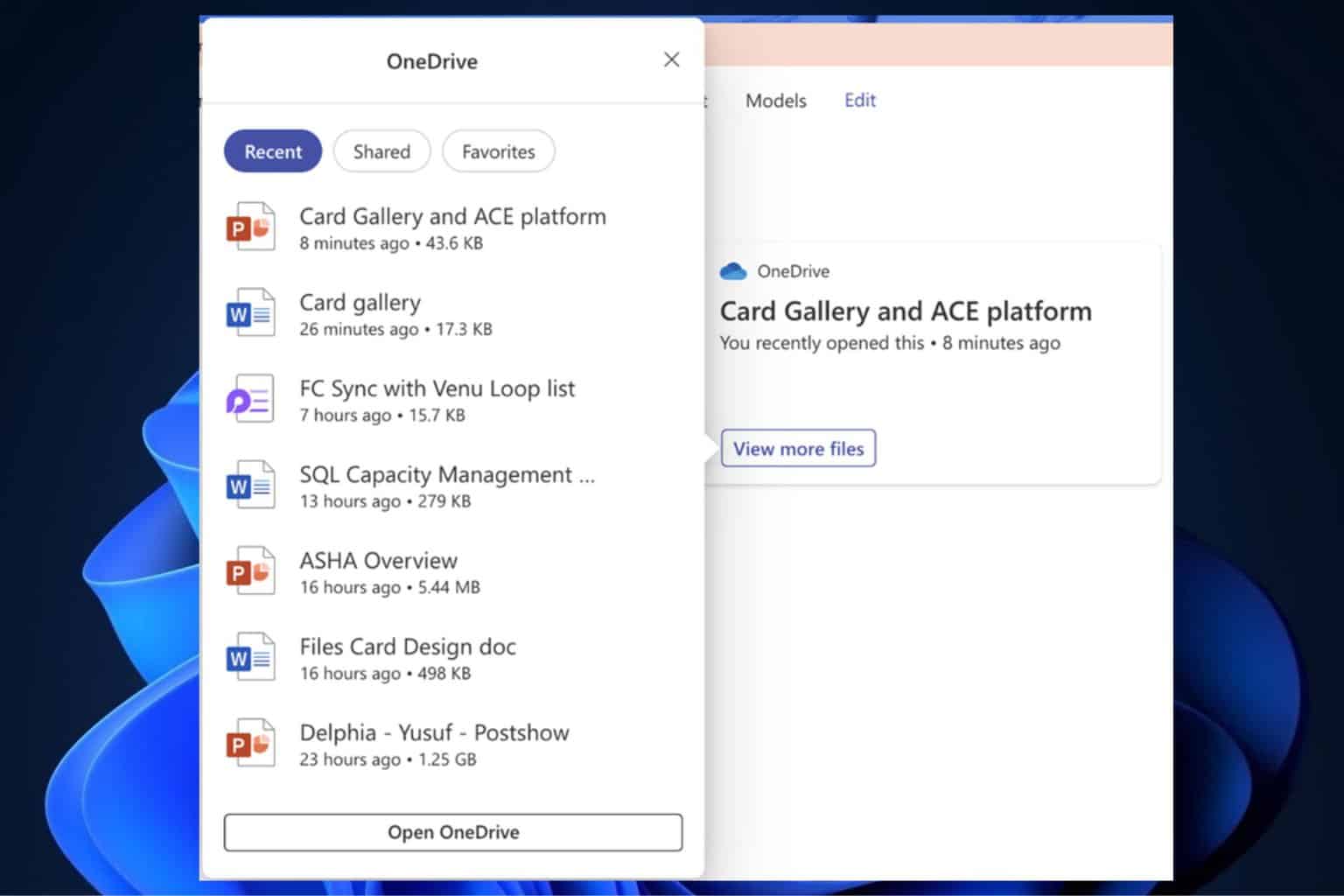
Task: Open 'Card Gallery and ACE platform' in the list
Action: 452,216
